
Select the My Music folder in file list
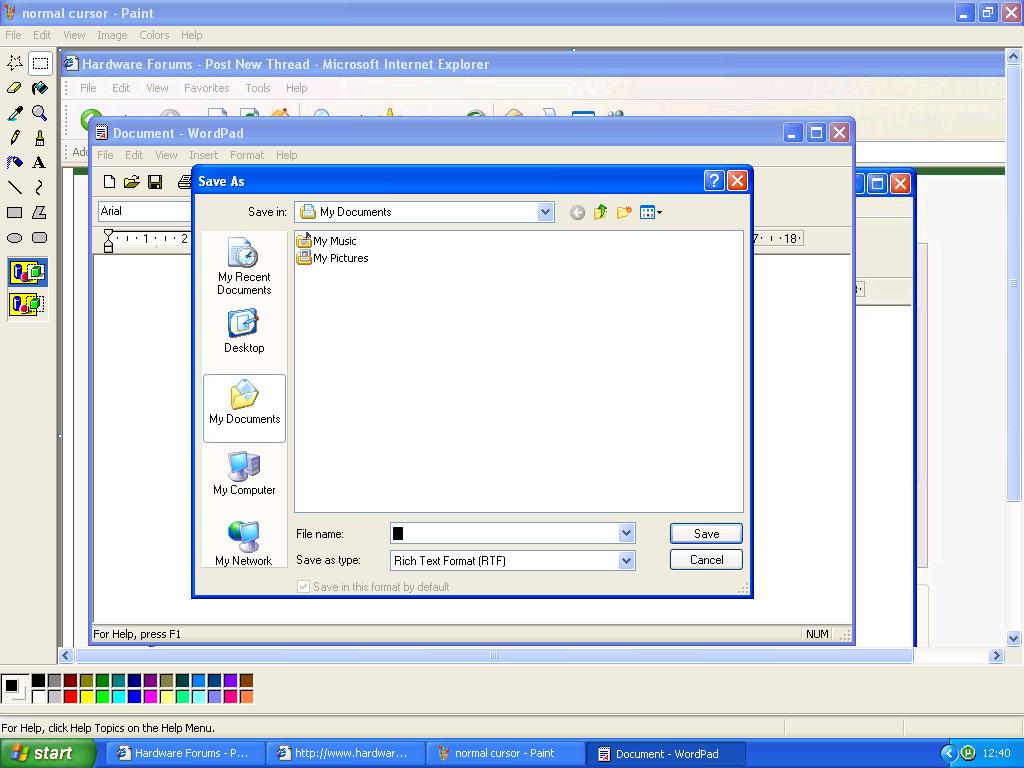(x=327, y=241)
